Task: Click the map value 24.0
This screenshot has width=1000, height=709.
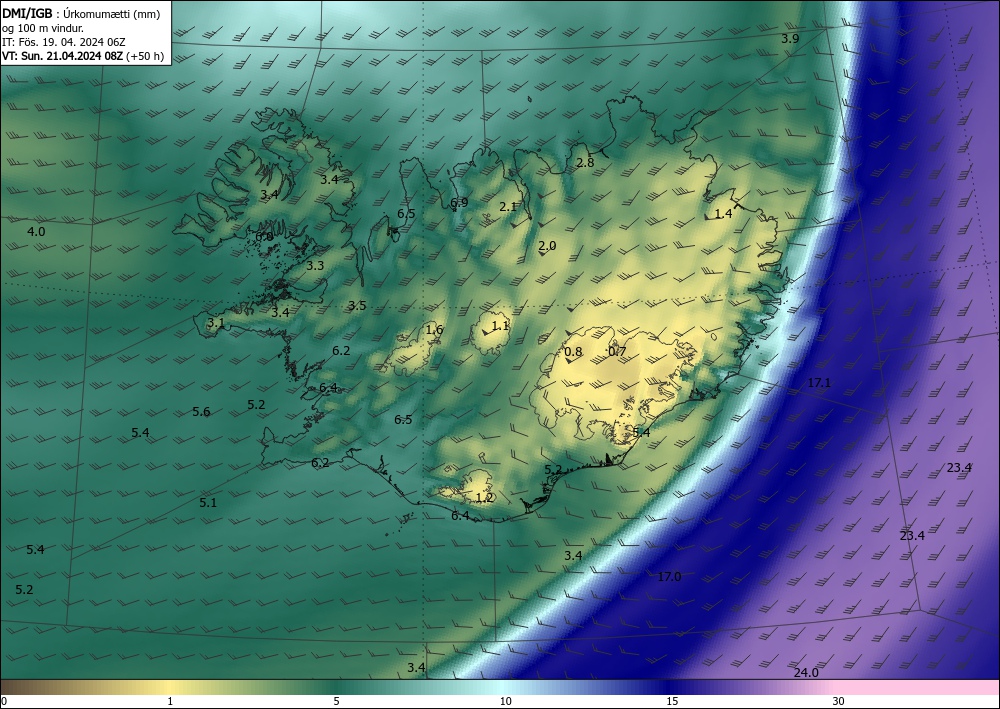Action: pos(806,673)
